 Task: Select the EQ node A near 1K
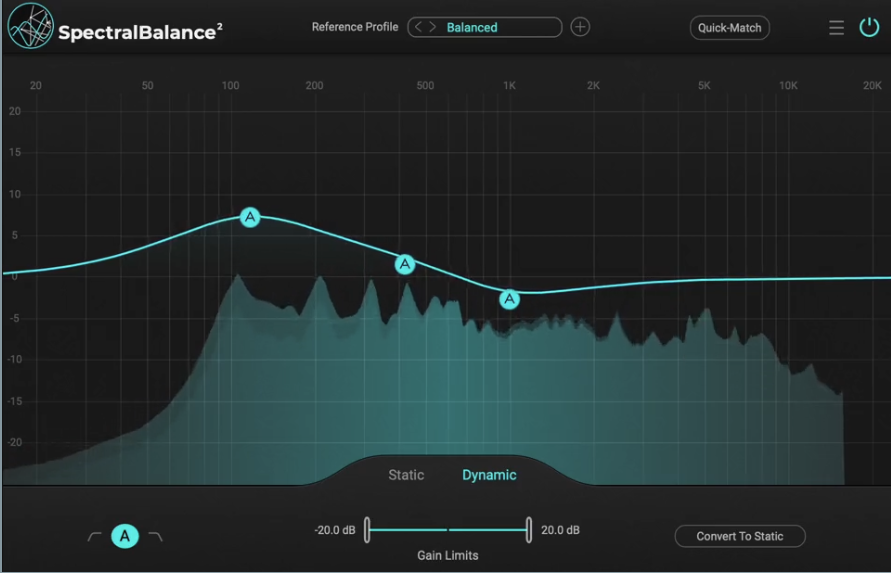(509, 299)
